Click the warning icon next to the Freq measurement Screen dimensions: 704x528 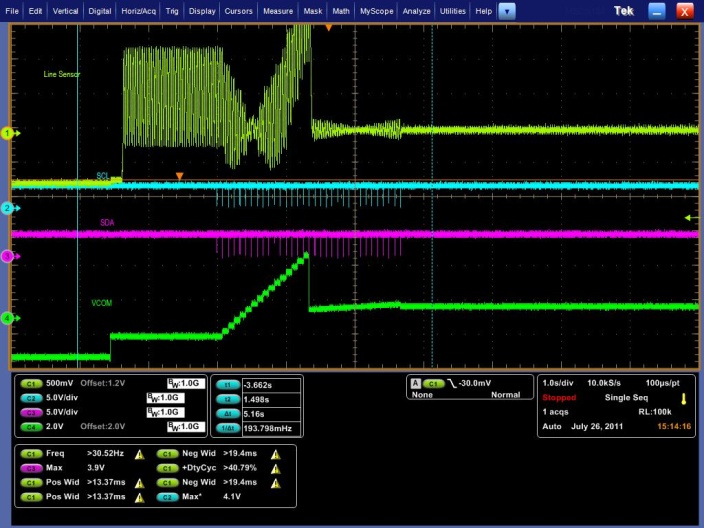coord(138,454)
